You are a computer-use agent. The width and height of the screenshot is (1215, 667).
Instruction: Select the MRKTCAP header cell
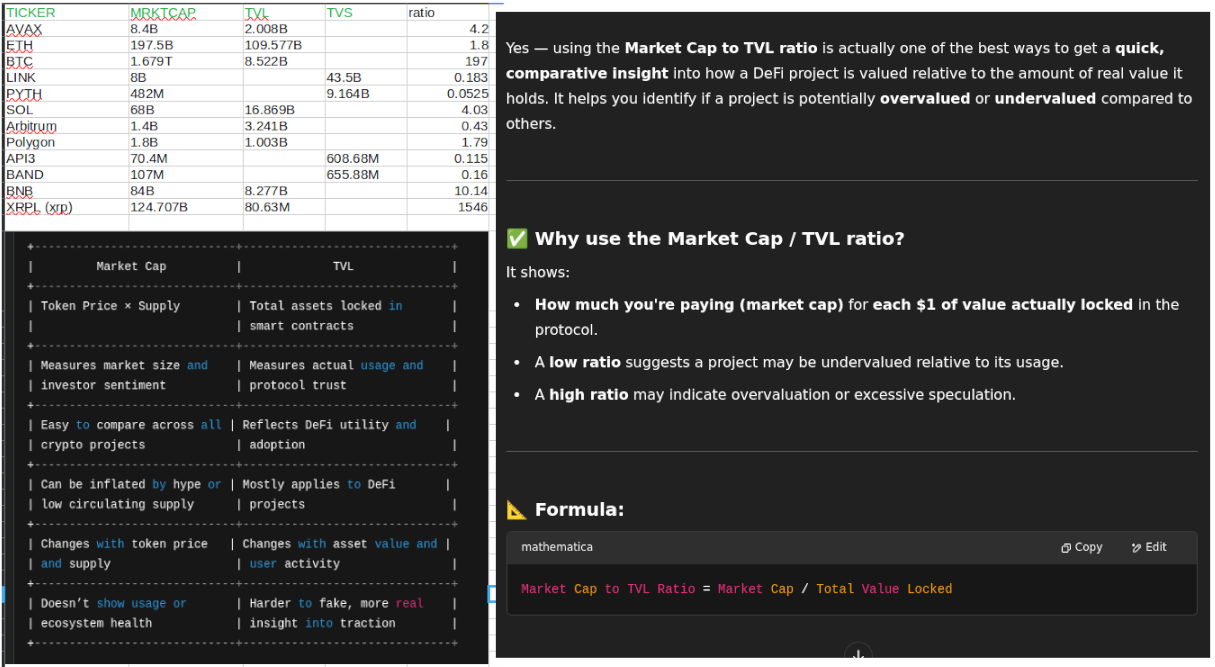[x=185, y=13]
